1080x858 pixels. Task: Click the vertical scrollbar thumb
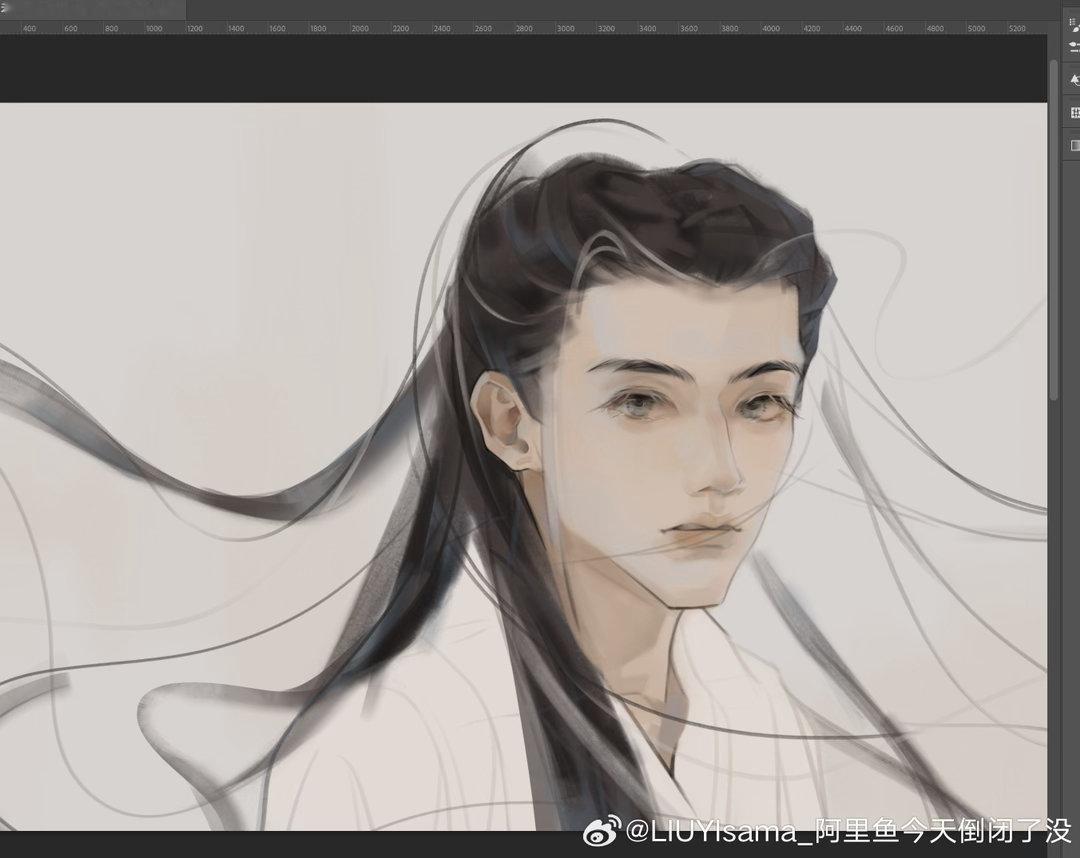point(1053,229)
